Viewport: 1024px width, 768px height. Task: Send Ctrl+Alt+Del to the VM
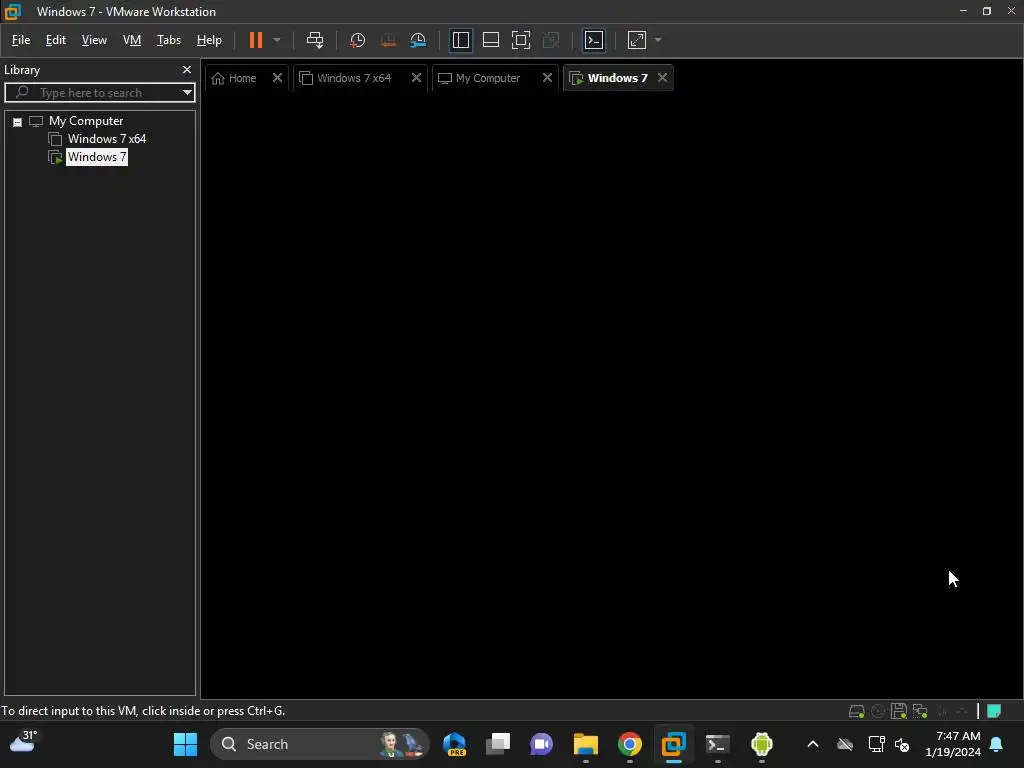(315, 40)
